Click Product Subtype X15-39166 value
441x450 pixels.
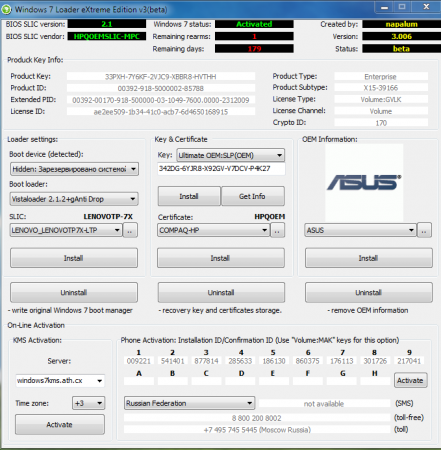pos(381,88)
